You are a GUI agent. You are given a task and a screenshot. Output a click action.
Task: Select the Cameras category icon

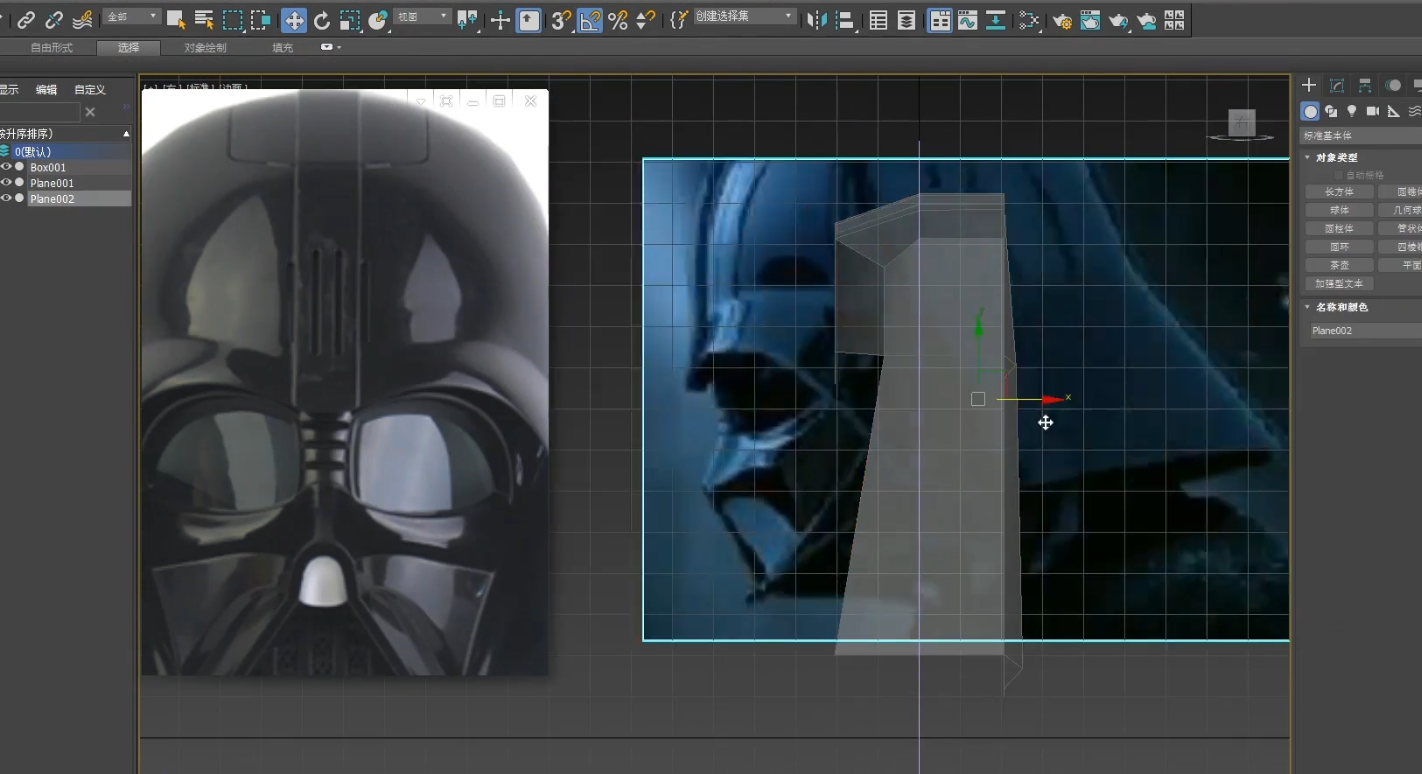(1373, 111)
